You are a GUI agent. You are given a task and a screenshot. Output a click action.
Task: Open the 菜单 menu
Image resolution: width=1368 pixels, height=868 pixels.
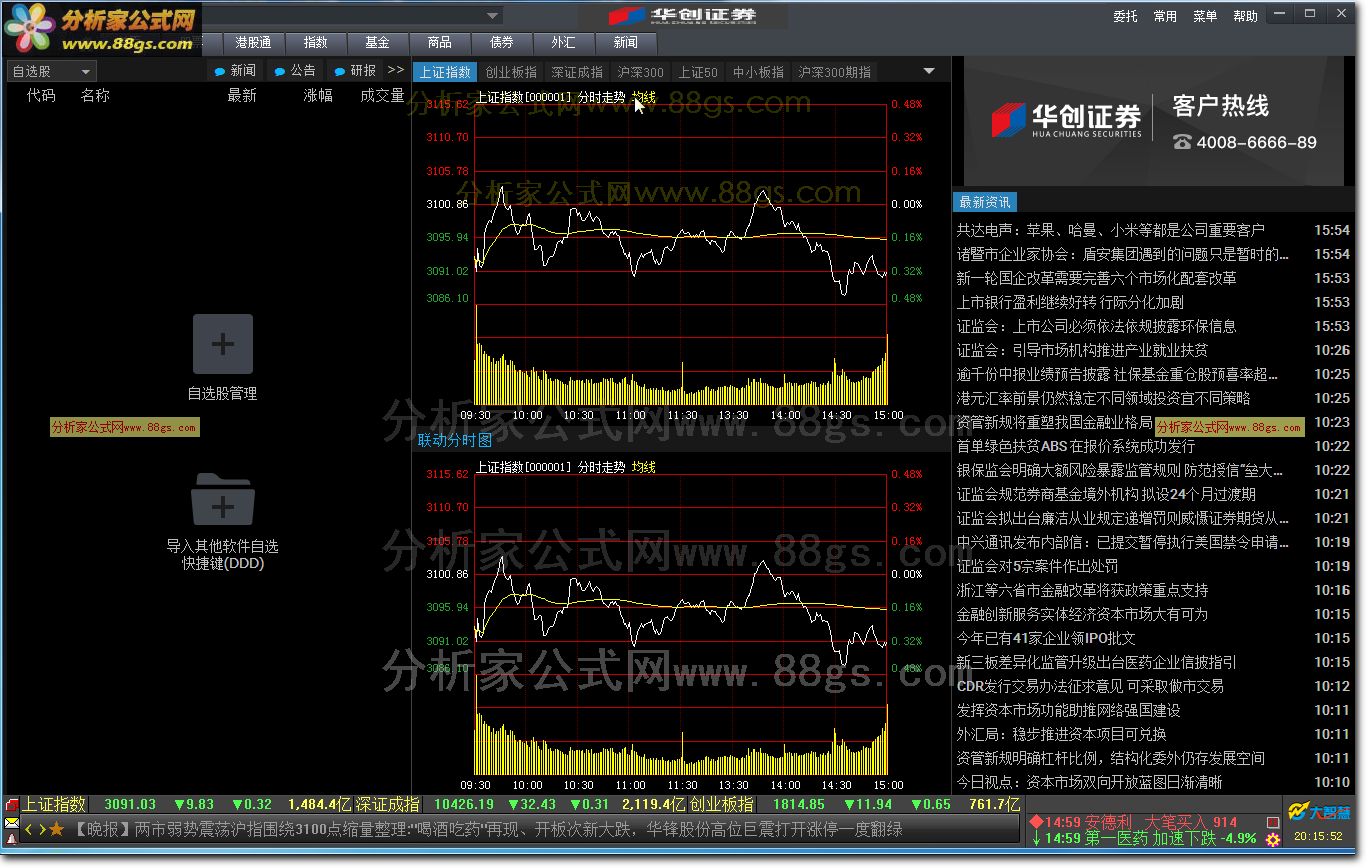click(x=1205, y=16)
